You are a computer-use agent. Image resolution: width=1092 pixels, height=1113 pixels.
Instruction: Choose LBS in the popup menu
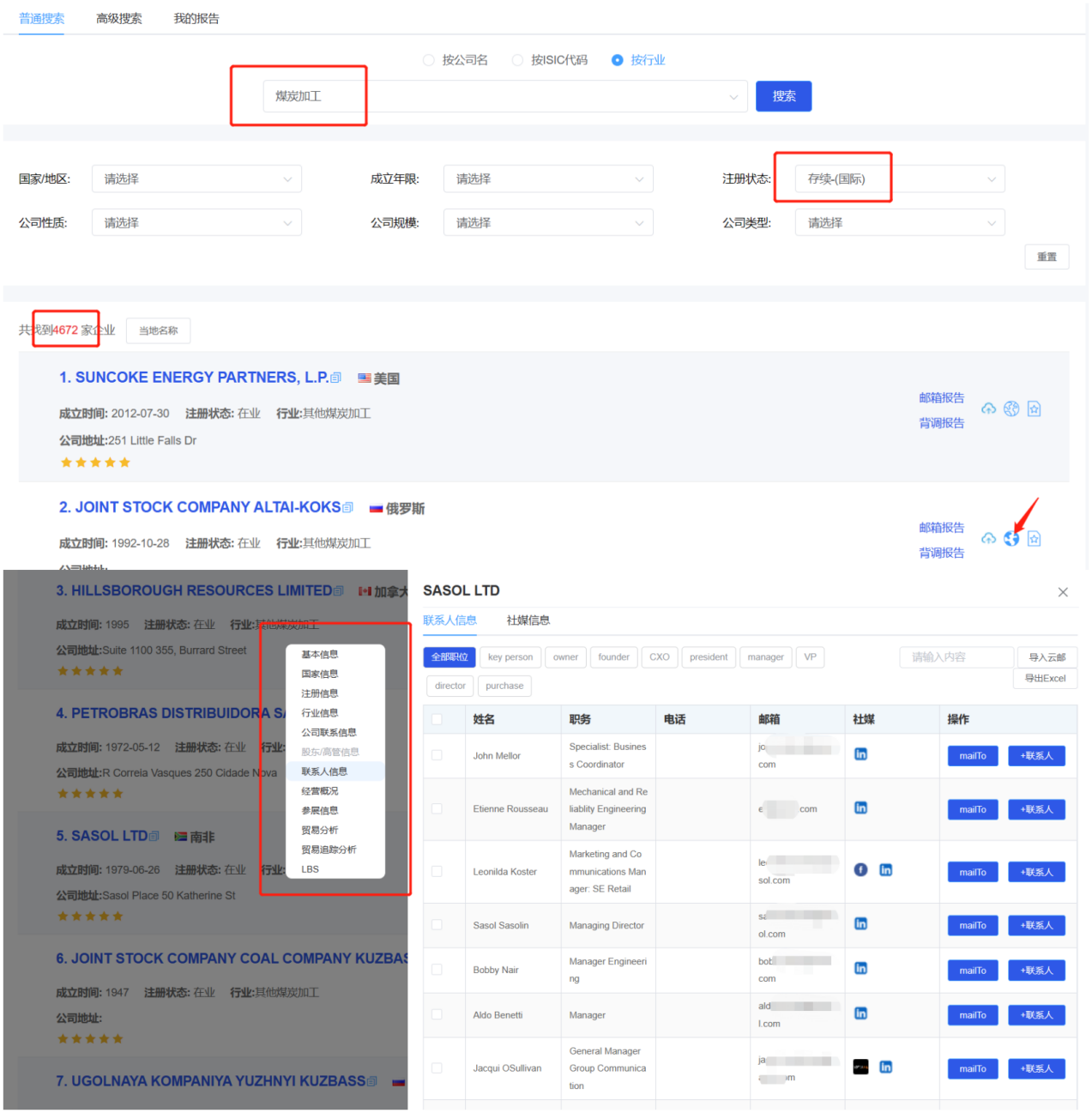pyautogui.click(x=310, y=869)
